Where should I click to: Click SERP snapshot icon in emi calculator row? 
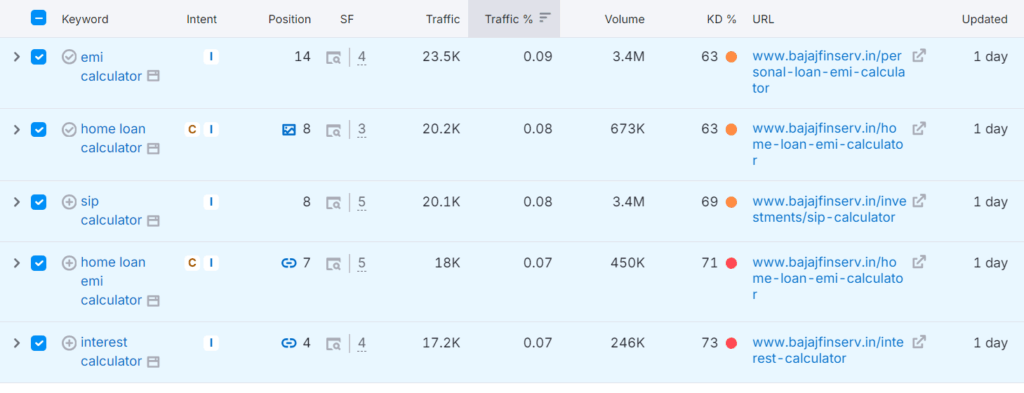[333, 57]
